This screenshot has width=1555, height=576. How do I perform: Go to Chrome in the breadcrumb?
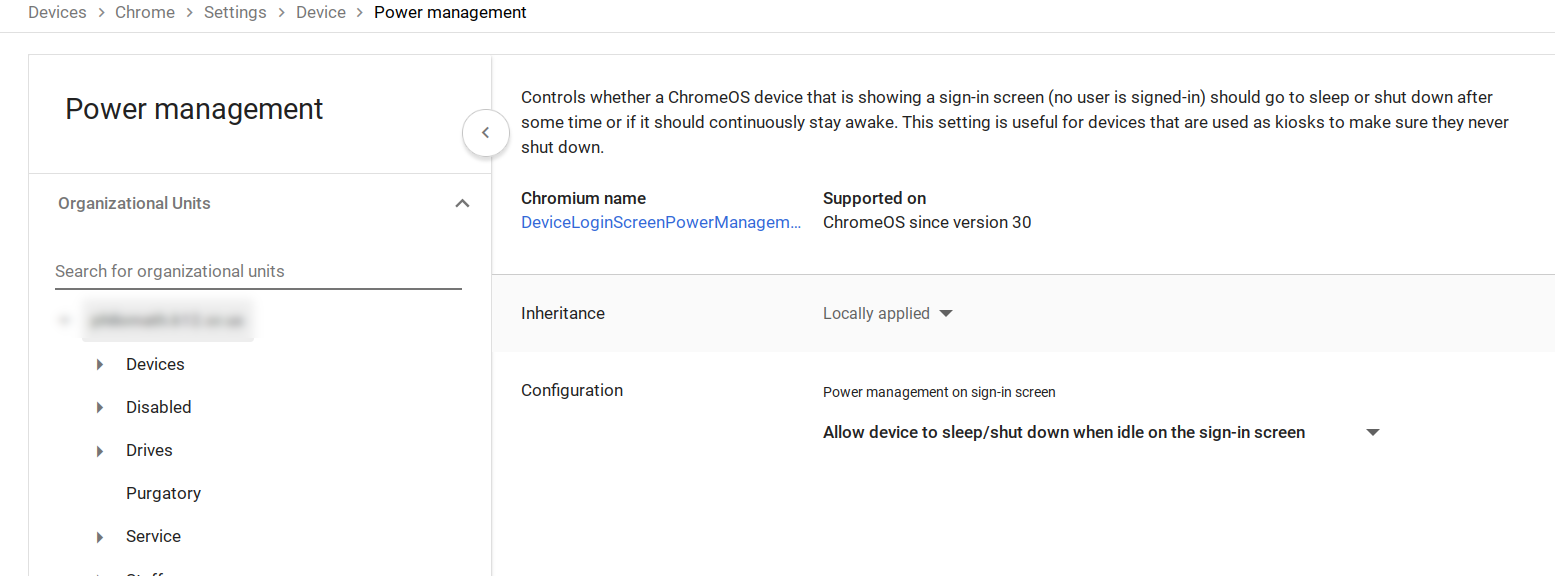click(x=145, y=13)
